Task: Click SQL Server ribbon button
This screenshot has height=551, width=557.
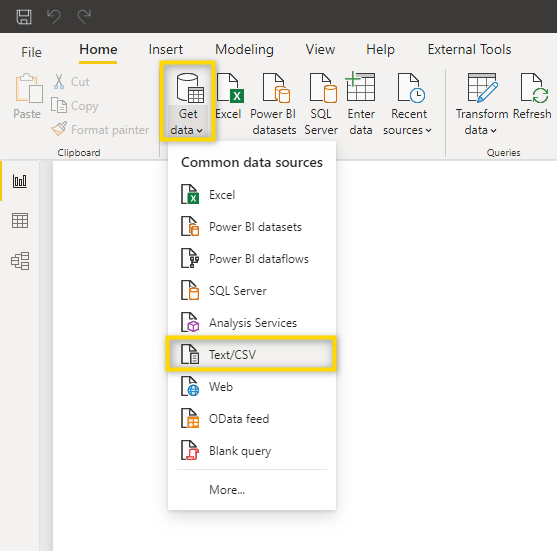Action: tap(321, 104)
